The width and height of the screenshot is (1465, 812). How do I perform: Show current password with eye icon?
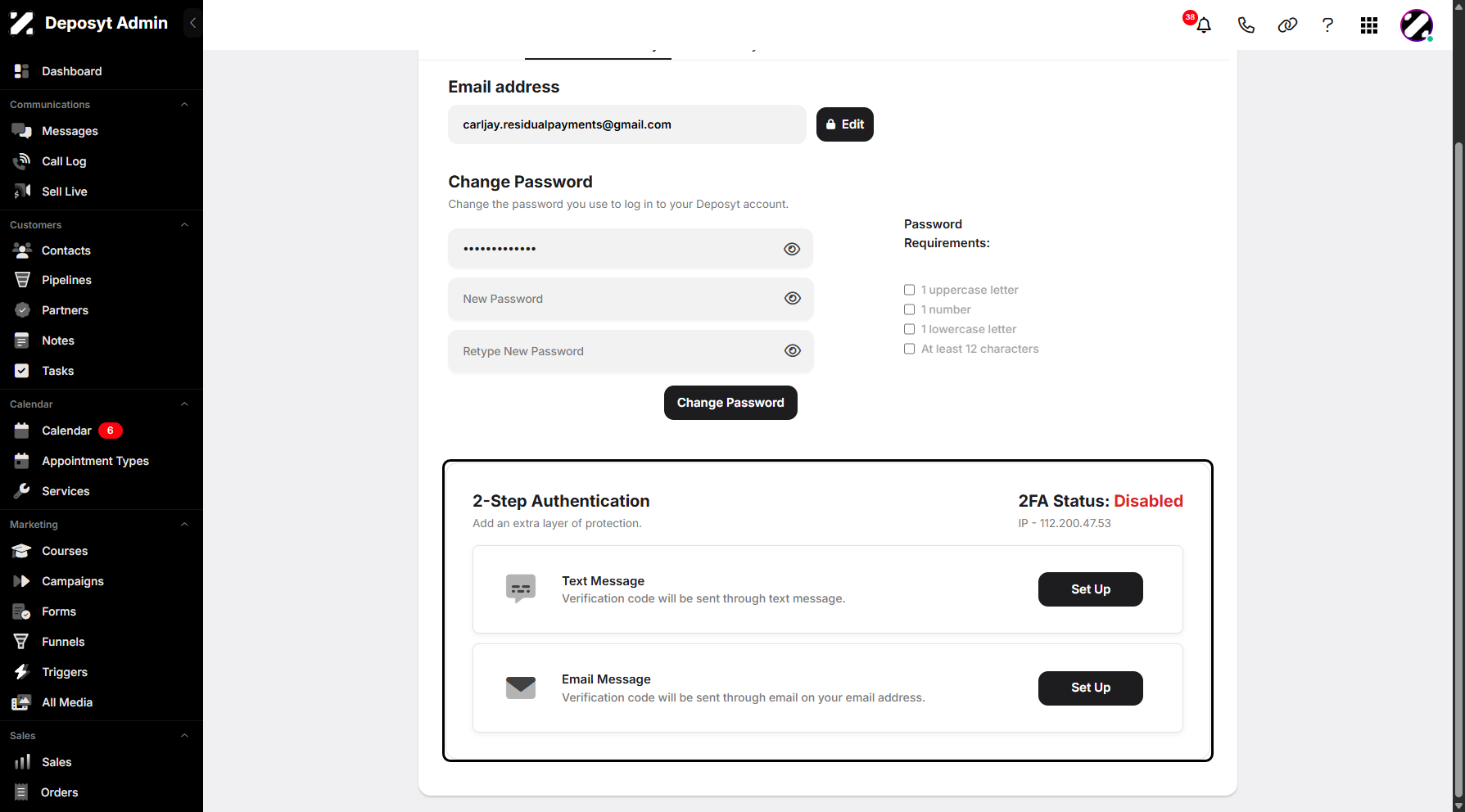792,249
